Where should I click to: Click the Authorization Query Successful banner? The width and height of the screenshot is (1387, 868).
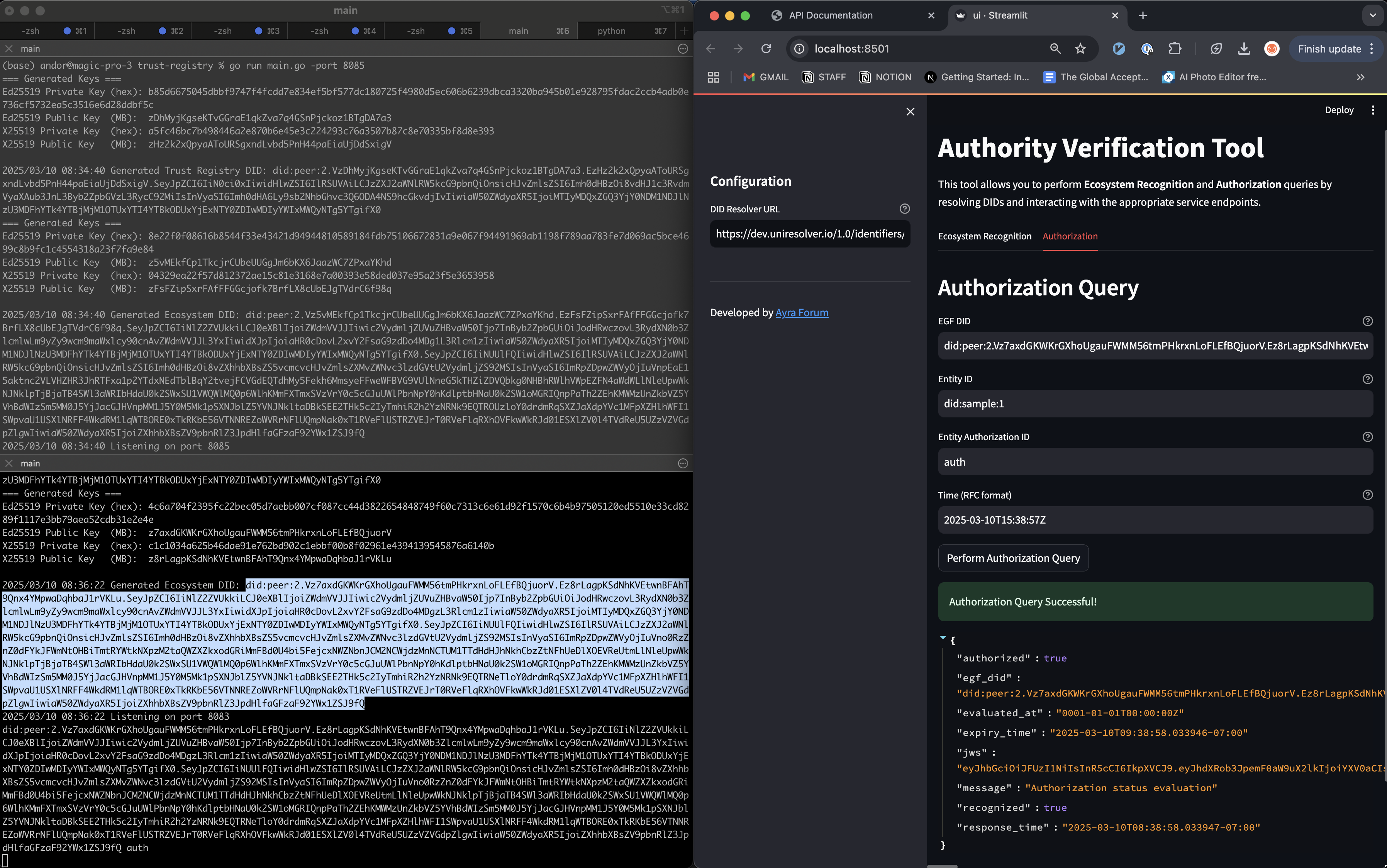1155,602
